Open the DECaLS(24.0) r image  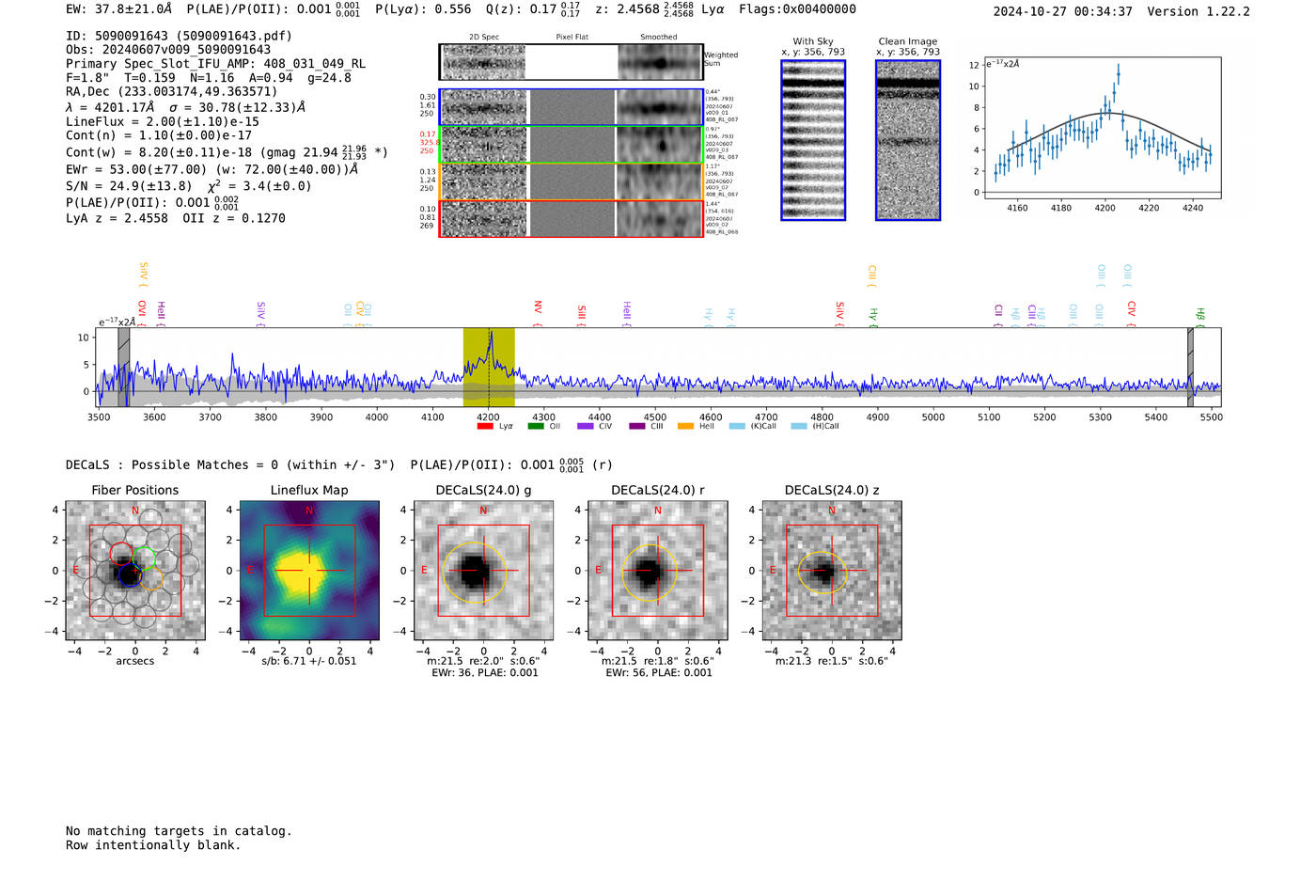click(x=658, y=571)
